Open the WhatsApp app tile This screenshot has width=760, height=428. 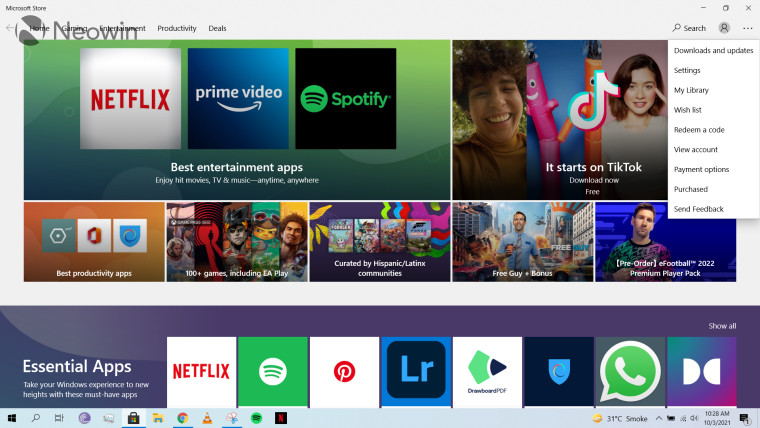click(x=630, y=372)
